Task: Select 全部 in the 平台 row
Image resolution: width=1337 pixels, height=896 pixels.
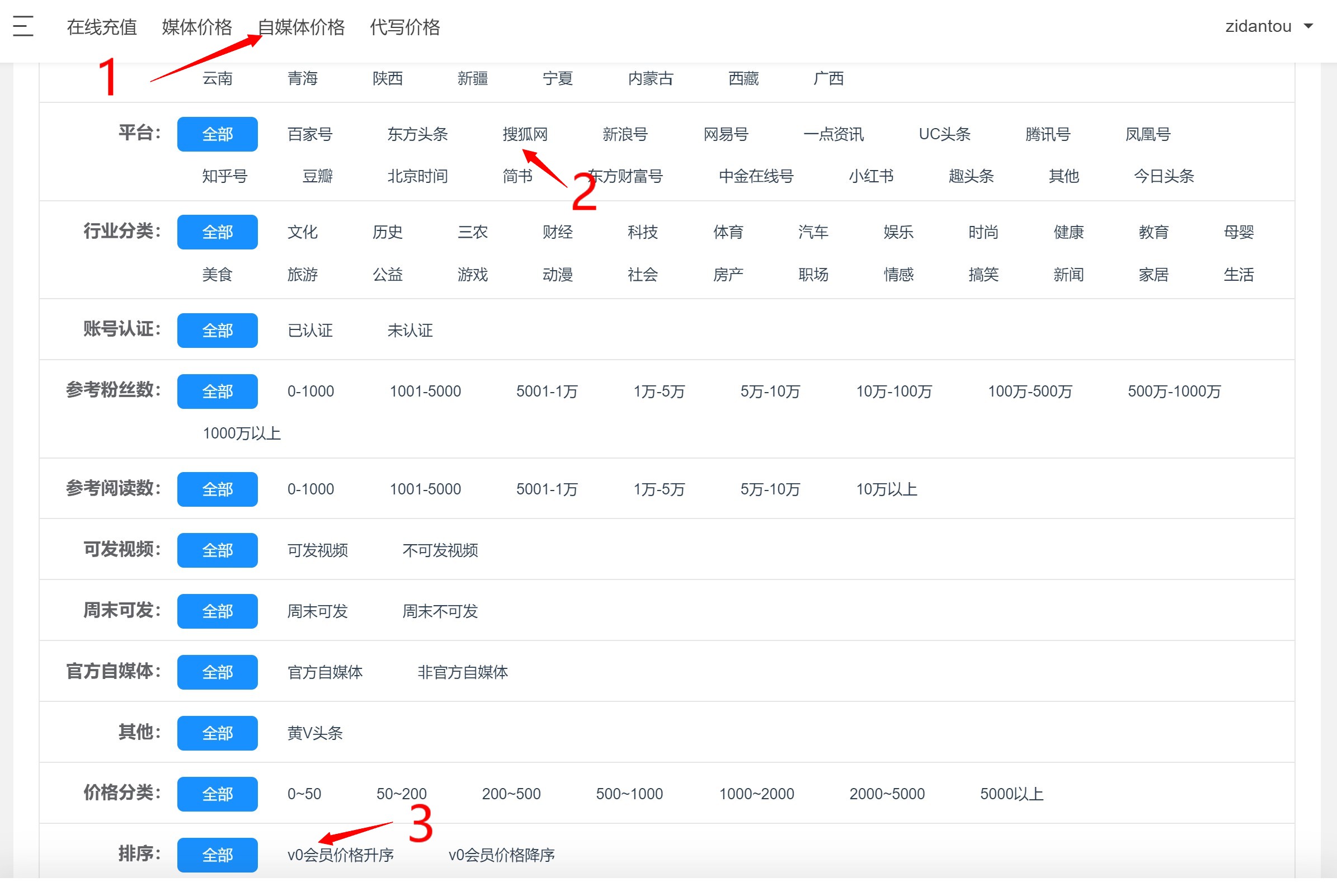Action: pos(217,134)
